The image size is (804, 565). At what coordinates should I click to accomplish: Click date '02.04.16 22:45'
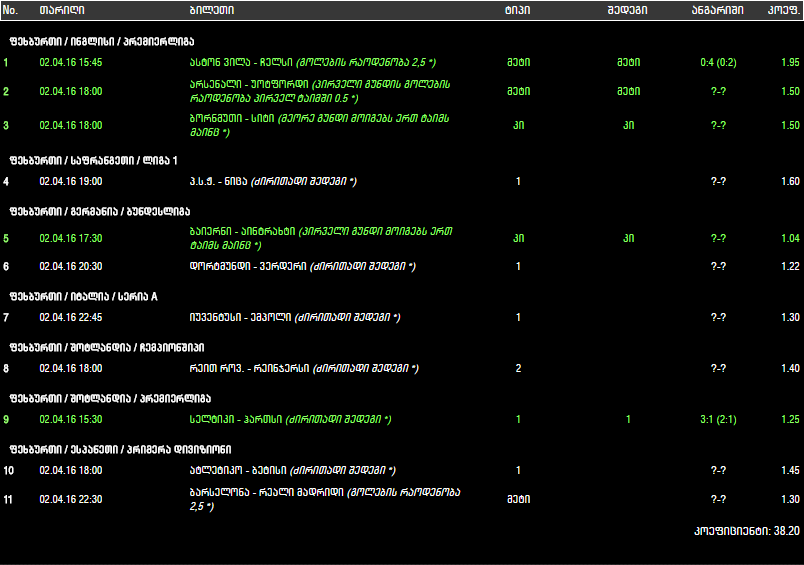coord(71,317)
